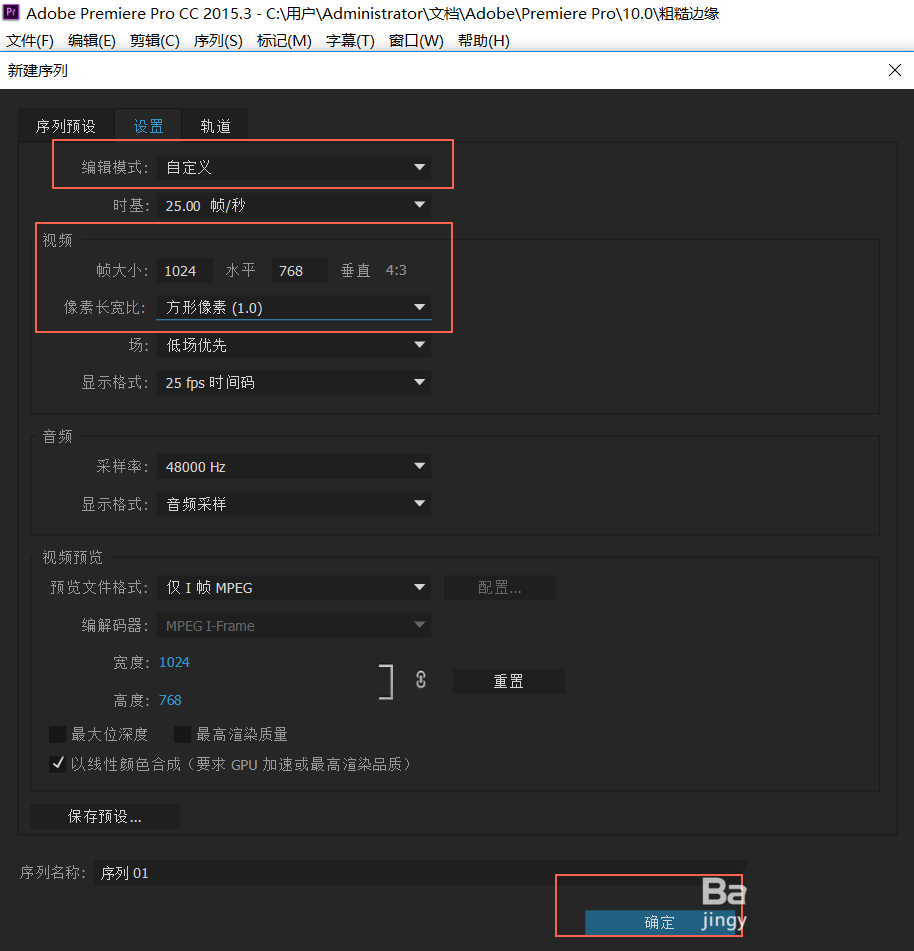
Task: Switch to the 序列预设 tab
Action: tap(66, 125)
